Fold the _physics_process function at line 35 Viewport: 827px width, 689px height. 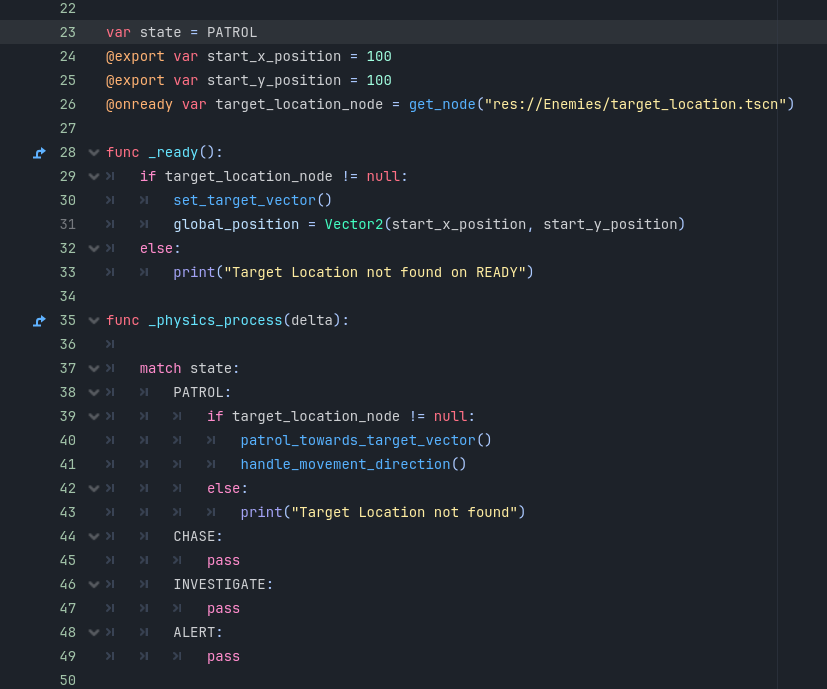[x=94, y=320]
